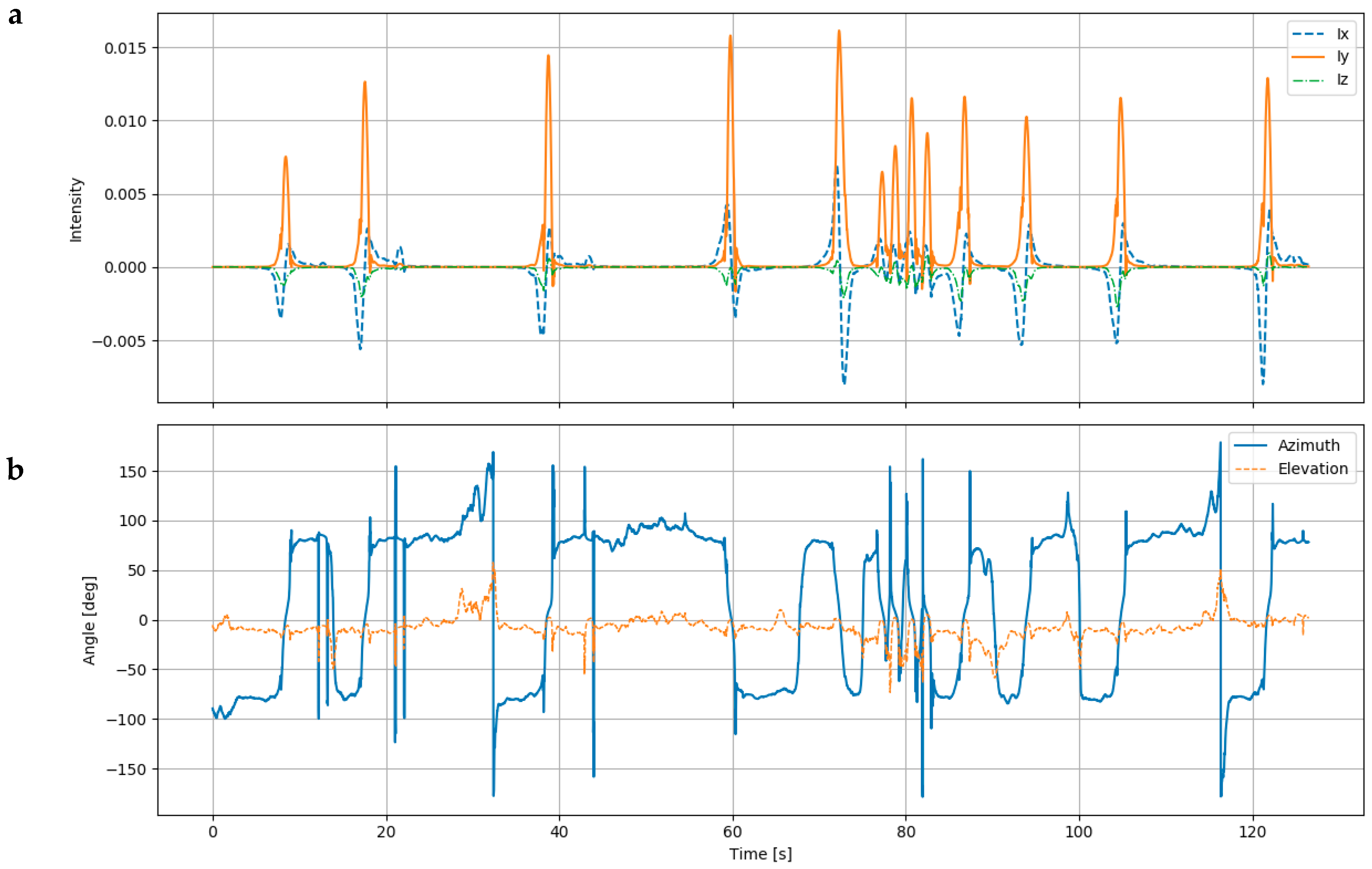Click the Intensity y-axis label
Viewport: 1372px width, 869px height.
[x=76, y=209]
